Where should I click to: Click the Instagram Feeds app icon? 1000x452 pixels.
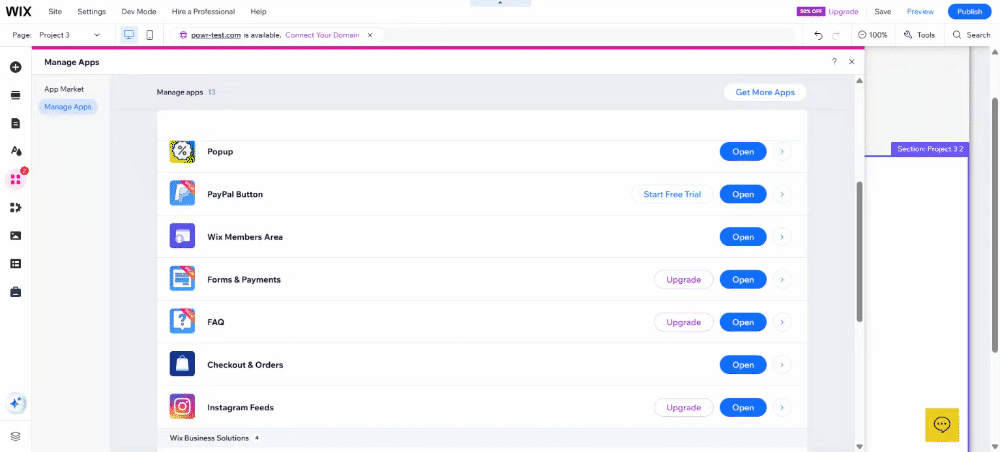pyautogui.click(x=182, y=407)
